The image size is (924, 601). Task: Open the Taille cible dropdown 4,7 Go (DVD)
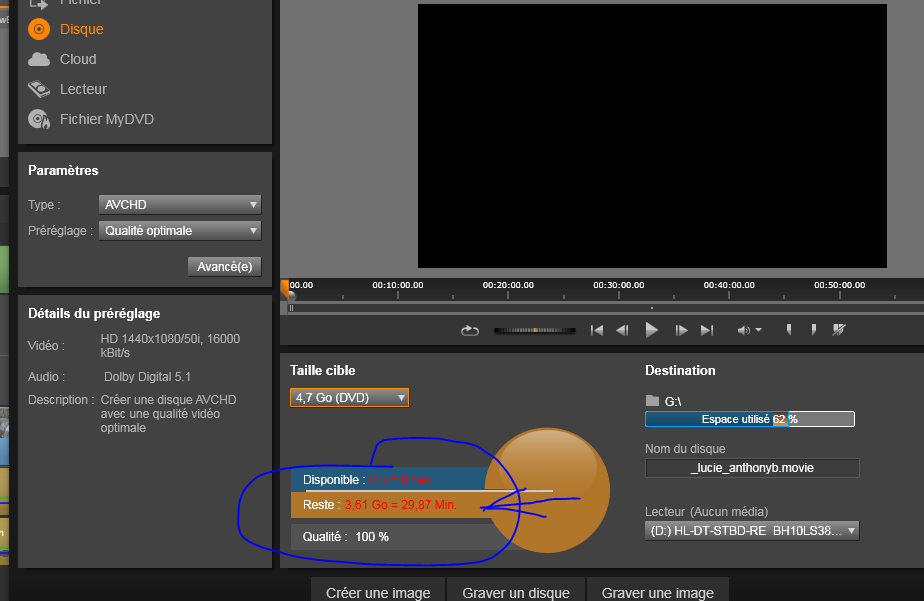349,398
